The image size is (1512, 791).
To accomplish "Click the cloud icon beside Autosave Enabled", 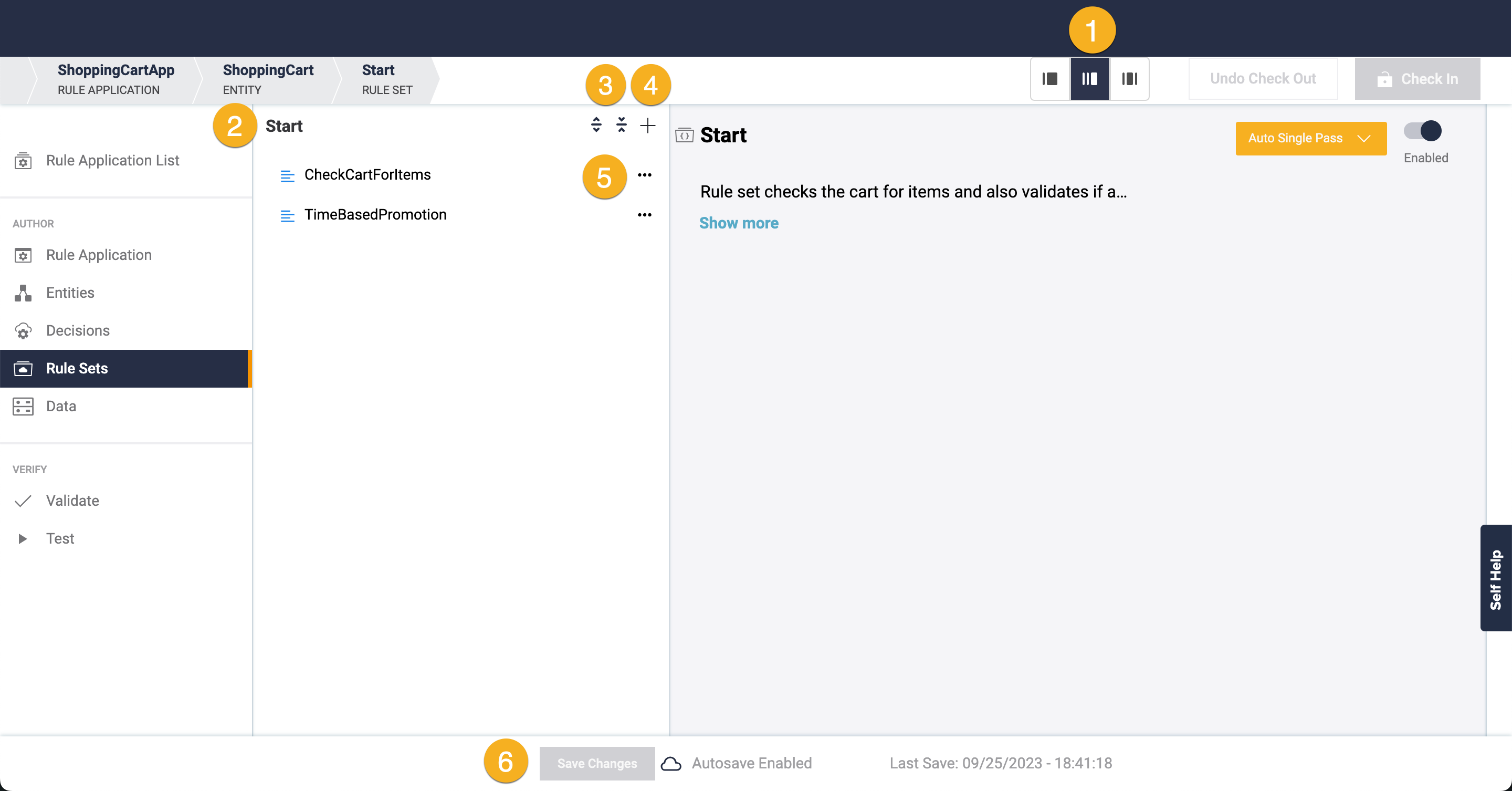I will coord(671,763).
